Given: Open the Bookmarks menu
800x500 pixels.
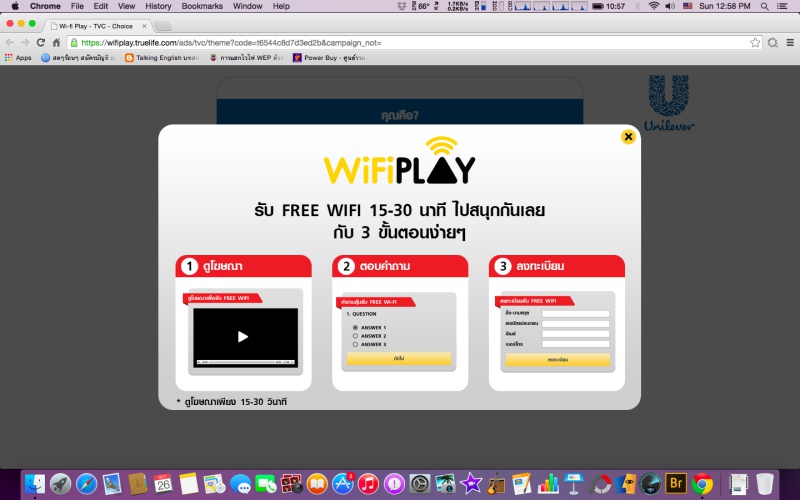Looking at the screenshot, I should point(202,6).
